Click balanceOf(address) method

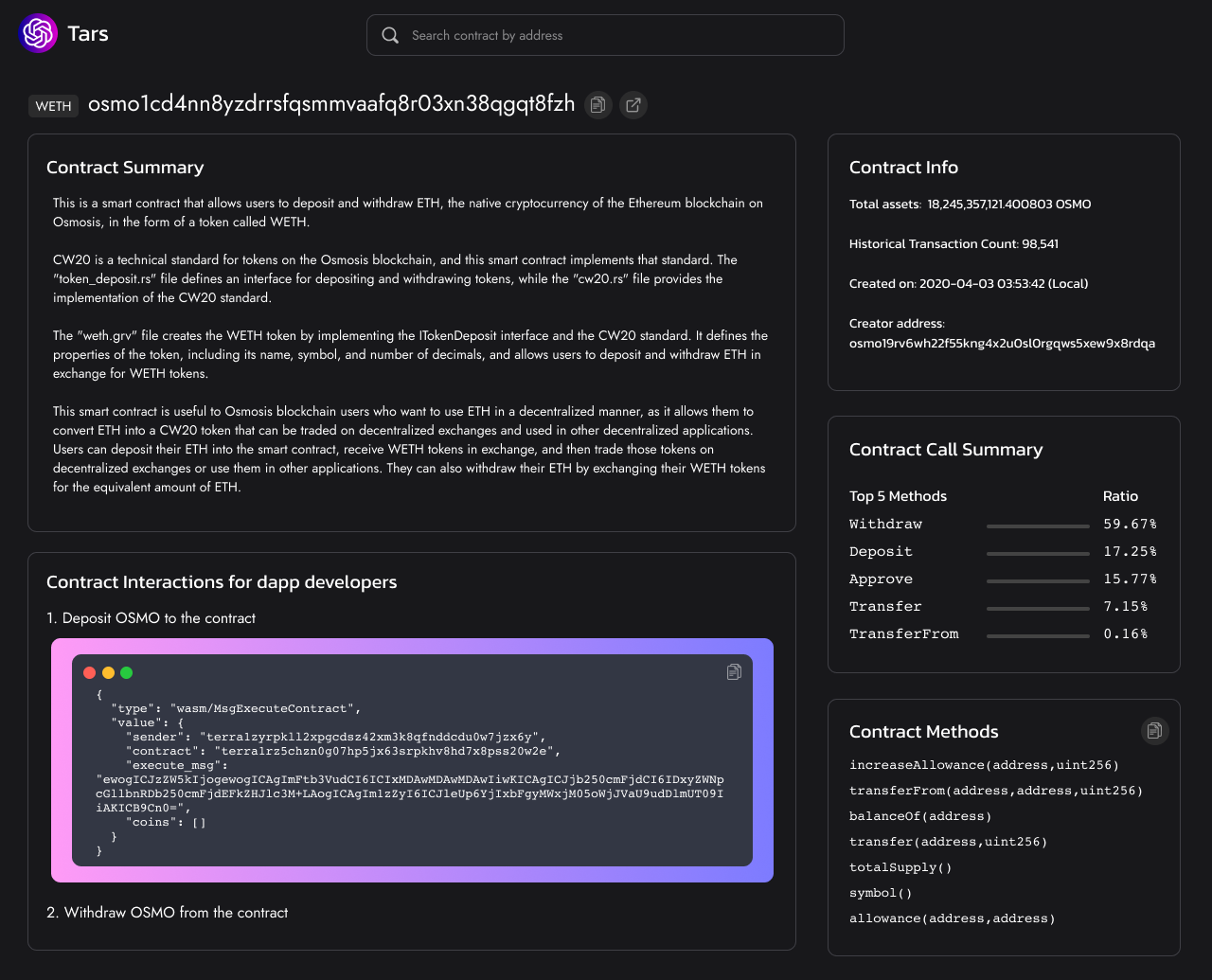[920, 816]
